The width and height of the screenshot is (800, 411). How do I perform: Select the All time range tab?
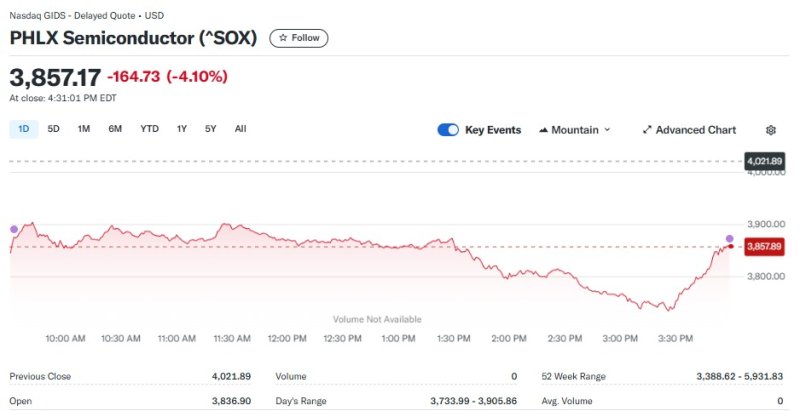(x=240, y=129)
